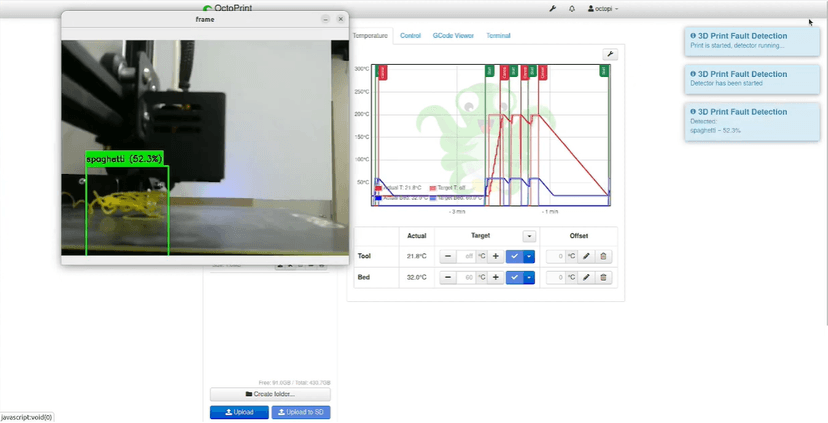The width and height of the screenshot is (828, 423).
Task: Click the Bed actual temperature 32.0°C value
Action: (x=417, y=277)
